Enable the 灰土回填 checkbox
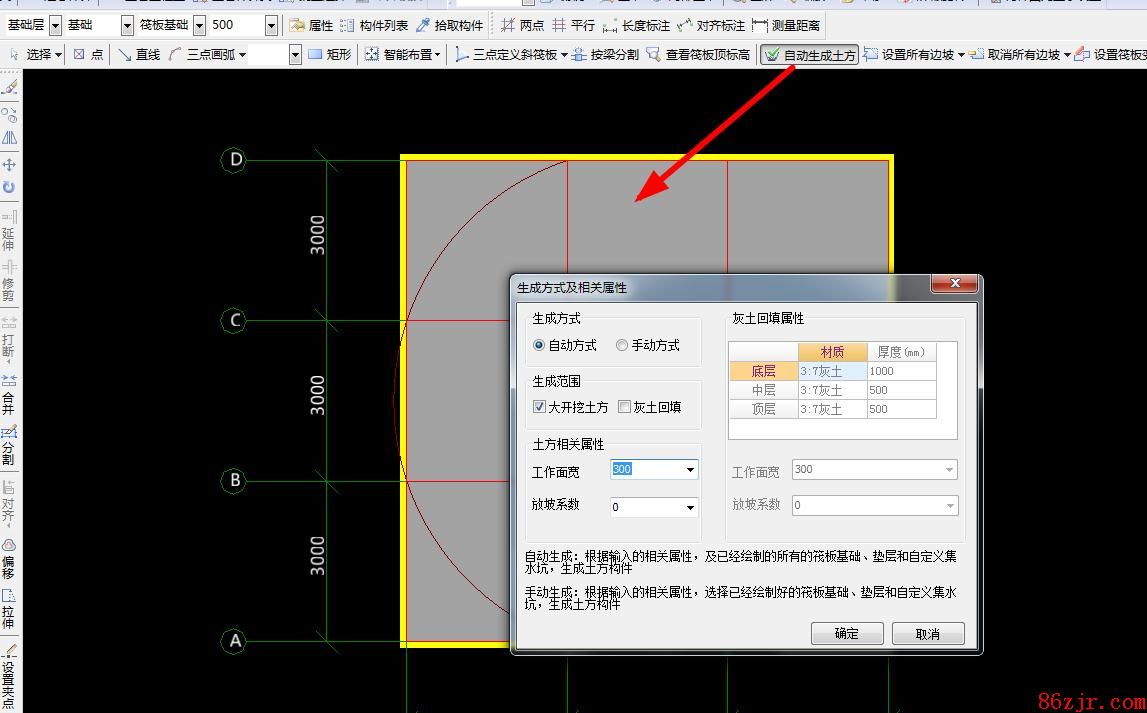Viewport: 1147px width, 713px height. tap(625, 407)
